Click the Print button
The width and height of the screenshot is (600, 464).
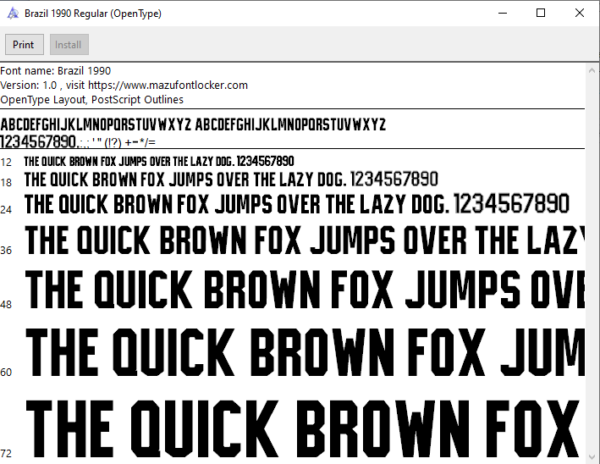(24, 44)
